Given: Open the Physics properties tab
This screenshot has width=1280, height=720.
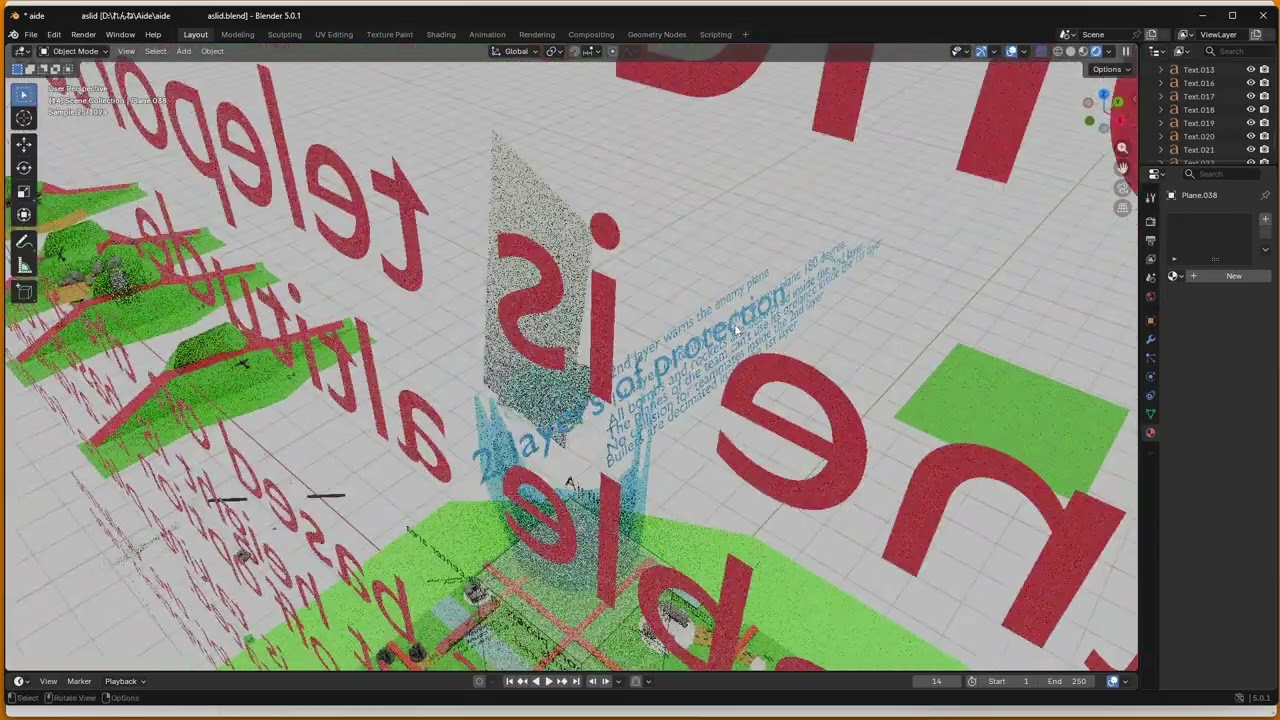Looking at the screenshot, I should tap(1151, 377).
